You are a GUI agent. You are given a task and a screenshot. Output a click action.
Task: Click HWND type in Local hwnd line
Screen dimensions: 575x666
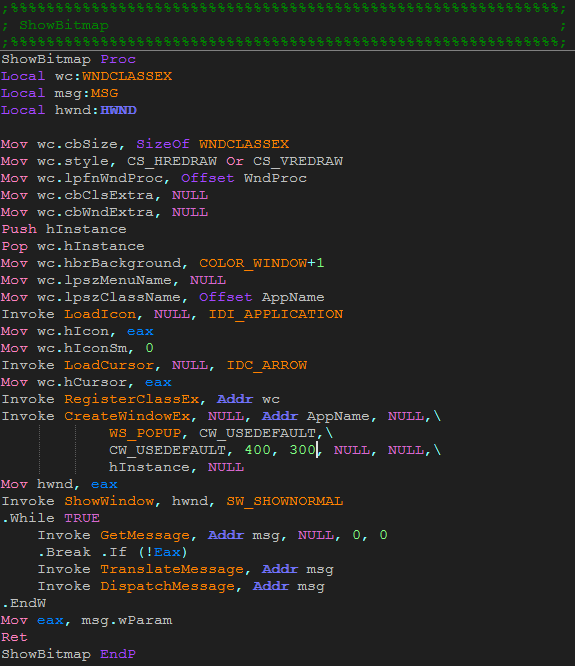click(118, 110)
